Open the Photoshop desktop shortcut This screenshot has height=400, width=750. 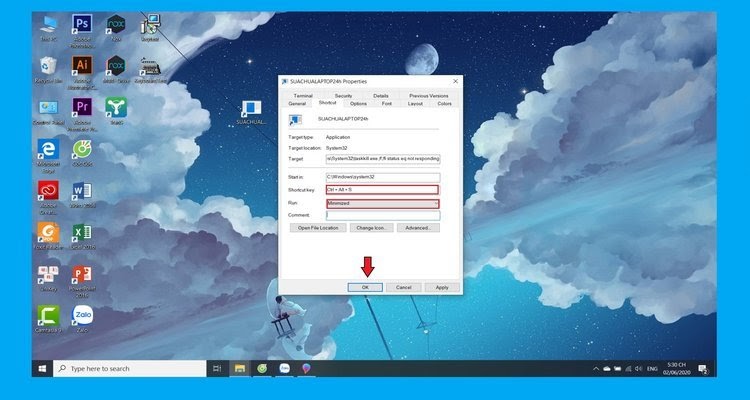click(82, 24)
